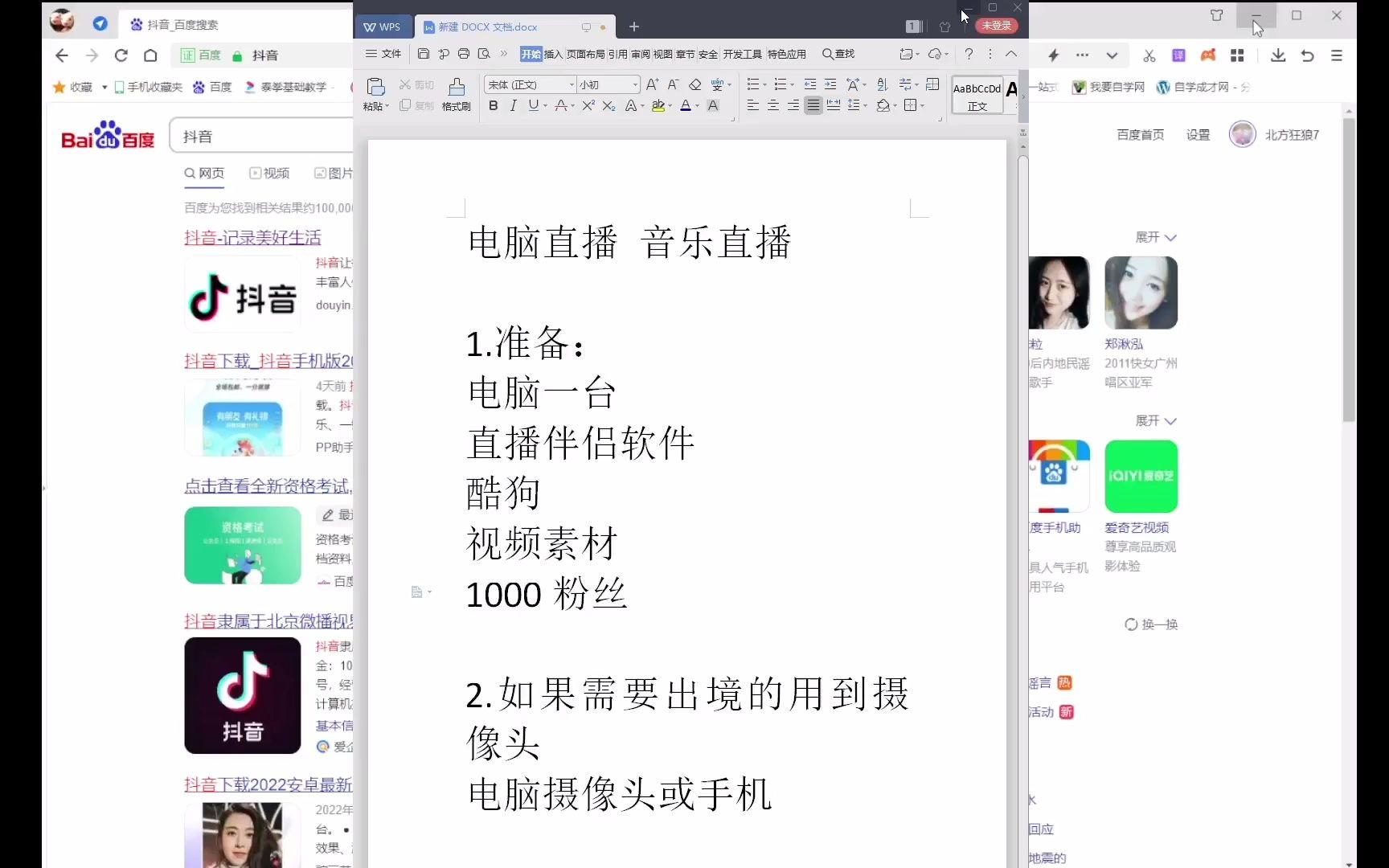Click the browser lightning speed-mode icon
Screen dimensions: 1389x868
pyautogui.click(x=1054, y=55)
